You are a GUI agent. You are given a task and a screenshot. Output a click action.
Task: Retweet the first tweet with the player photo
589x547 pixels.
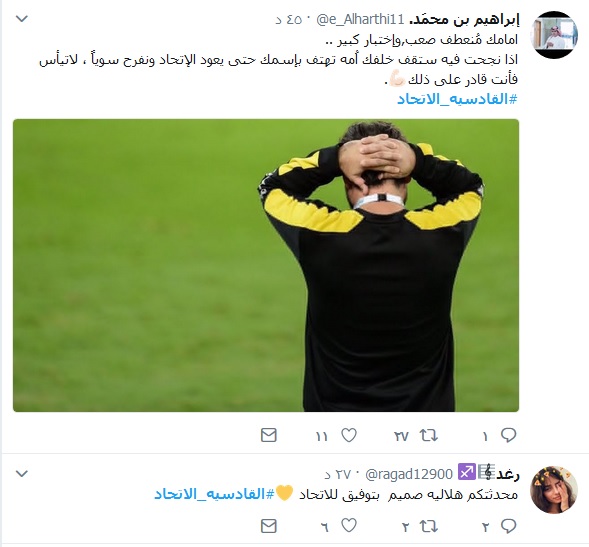click(429, 435)
